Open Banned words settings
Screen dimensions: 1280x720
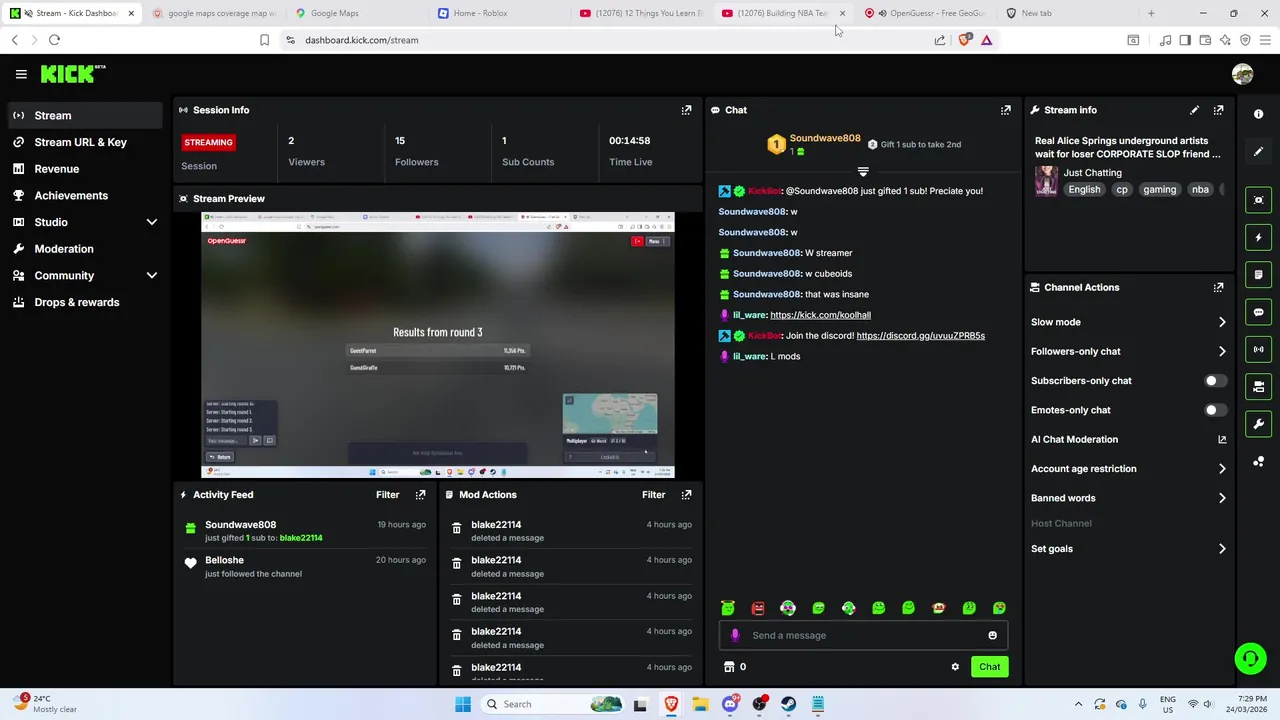click(x=1128, y=498)
